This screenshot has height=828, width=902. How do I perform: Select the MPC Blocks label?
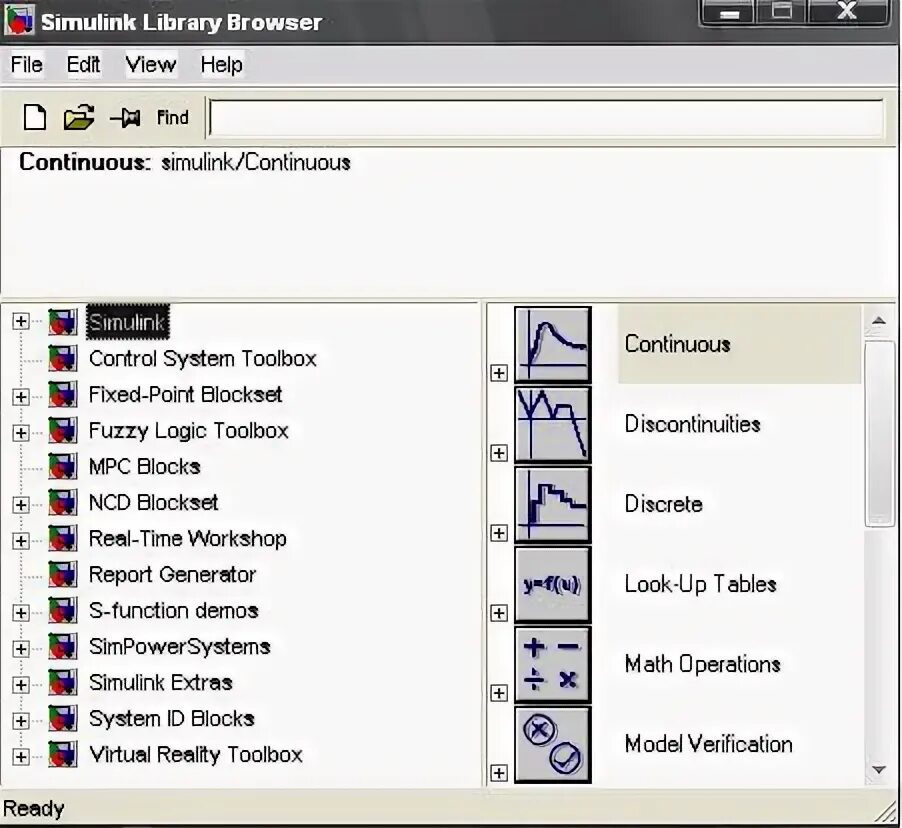click(144, 467)
